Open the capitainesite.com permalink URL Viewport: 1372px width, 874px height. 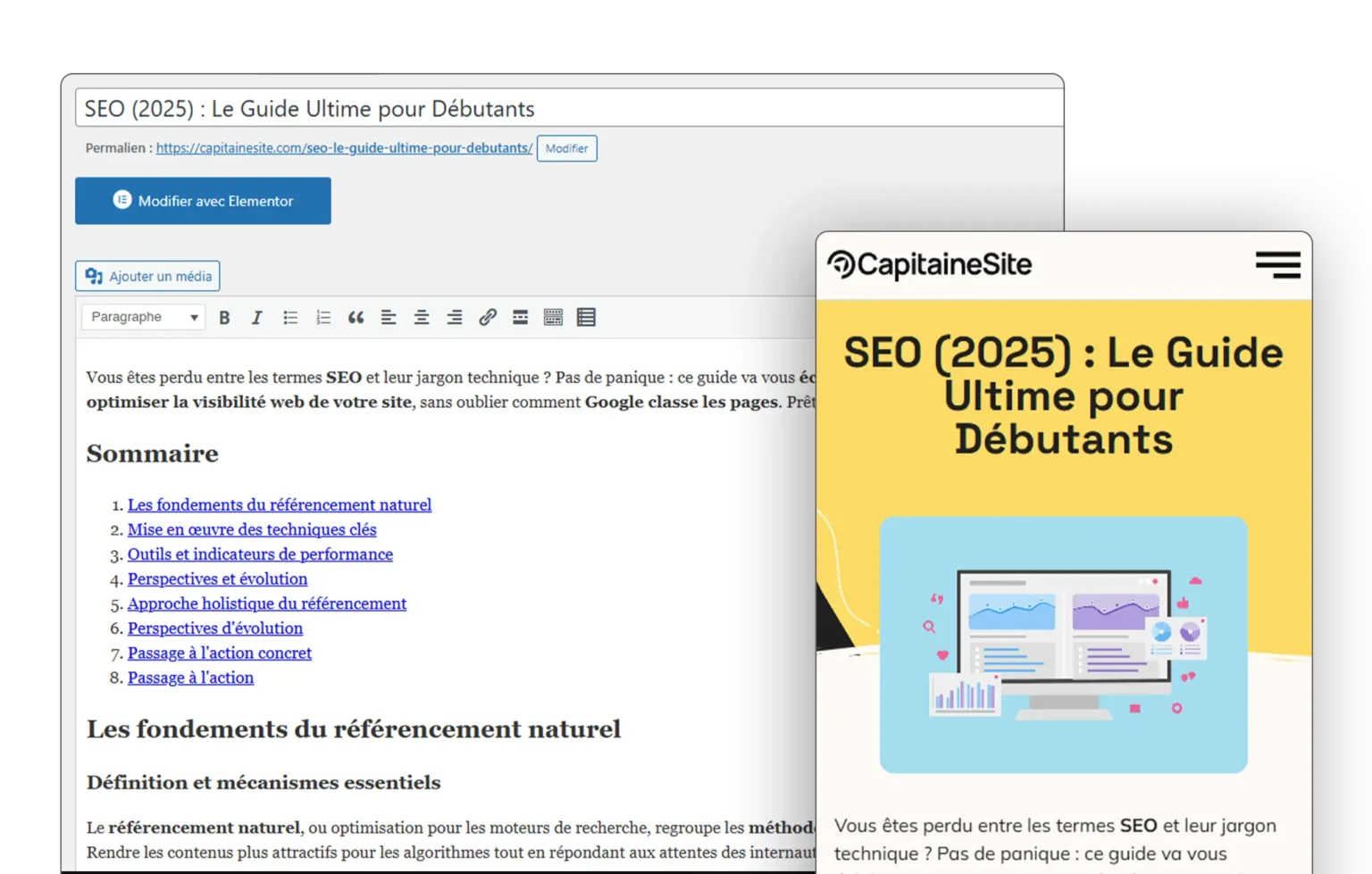click(x=344, y=148)
